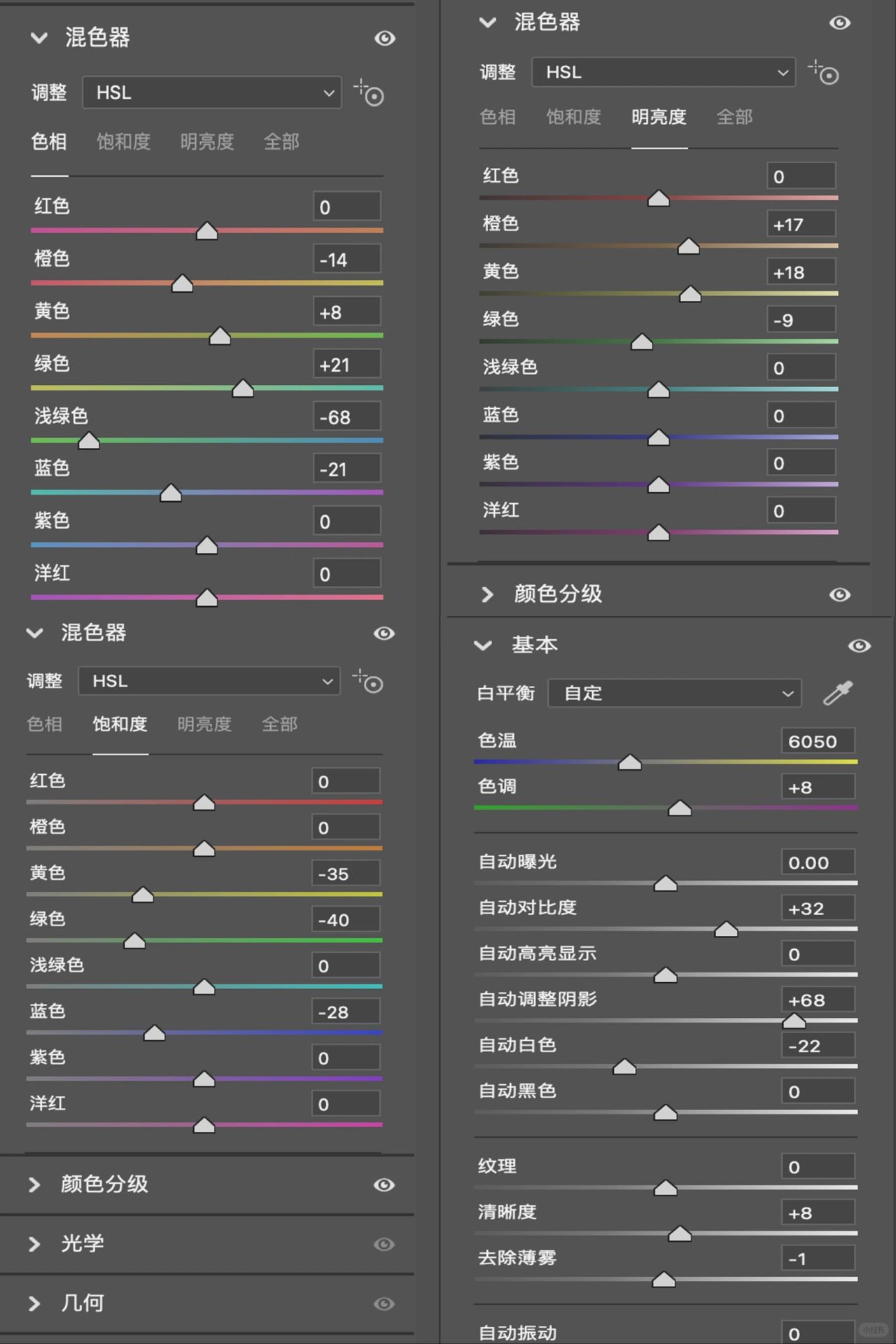
Task: Click targeted adjustment tool in luminance mixer panel
Action: [823, 72]
